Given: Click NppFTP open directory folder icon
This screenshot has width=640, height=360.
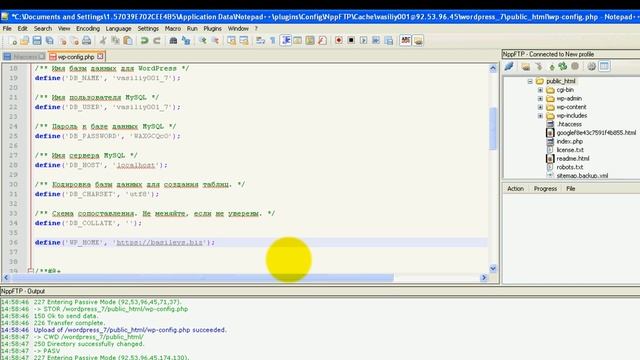Looking at the screenshot, I should (526, 66).
